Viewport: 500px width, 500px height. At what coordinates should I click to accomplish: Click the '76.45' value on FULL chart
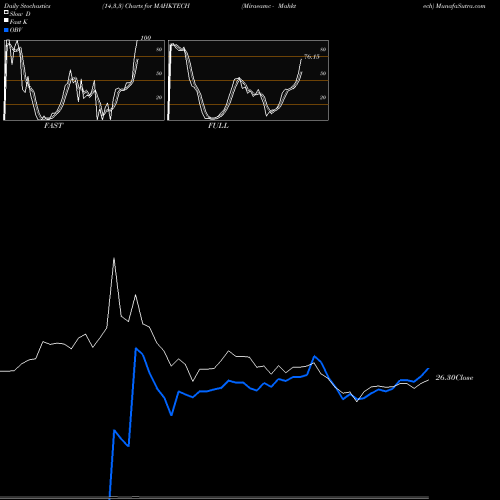(x=312, y=57)
